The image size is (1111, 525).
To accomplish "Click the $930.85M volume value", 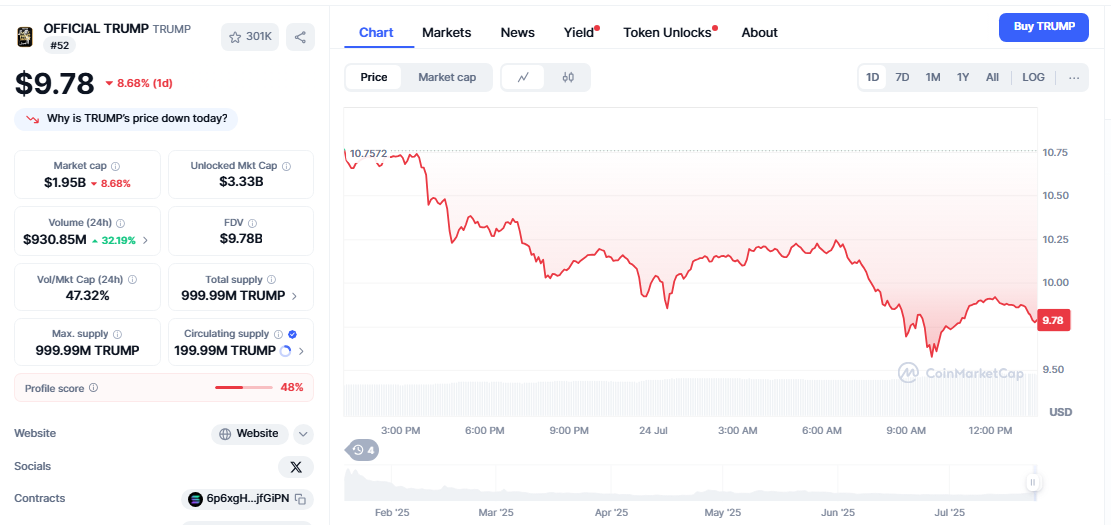I will coord(55,240).
